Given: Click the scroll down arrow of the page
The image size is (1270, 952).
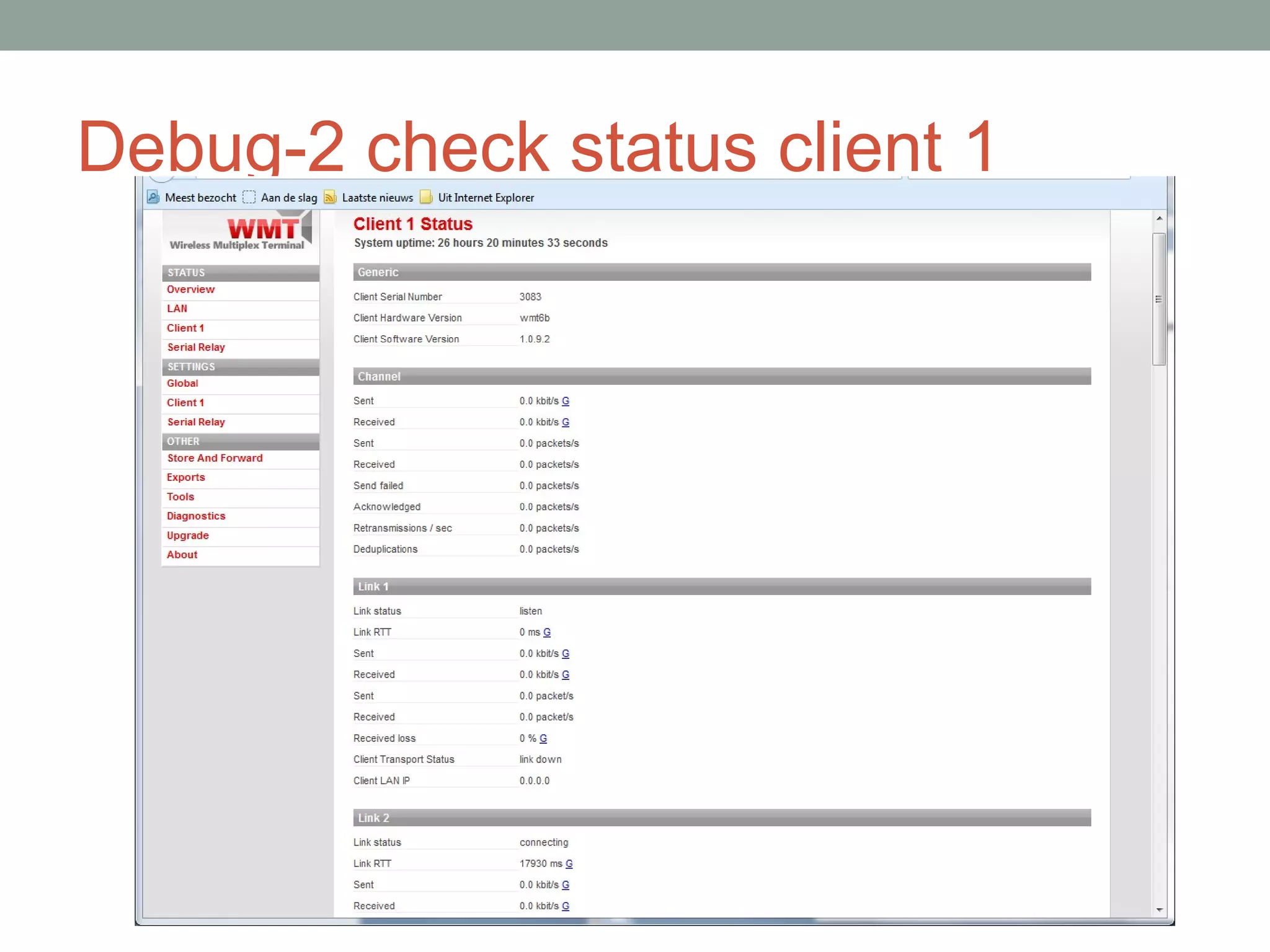Looking at the screenshot, I should coord(1159,910).
